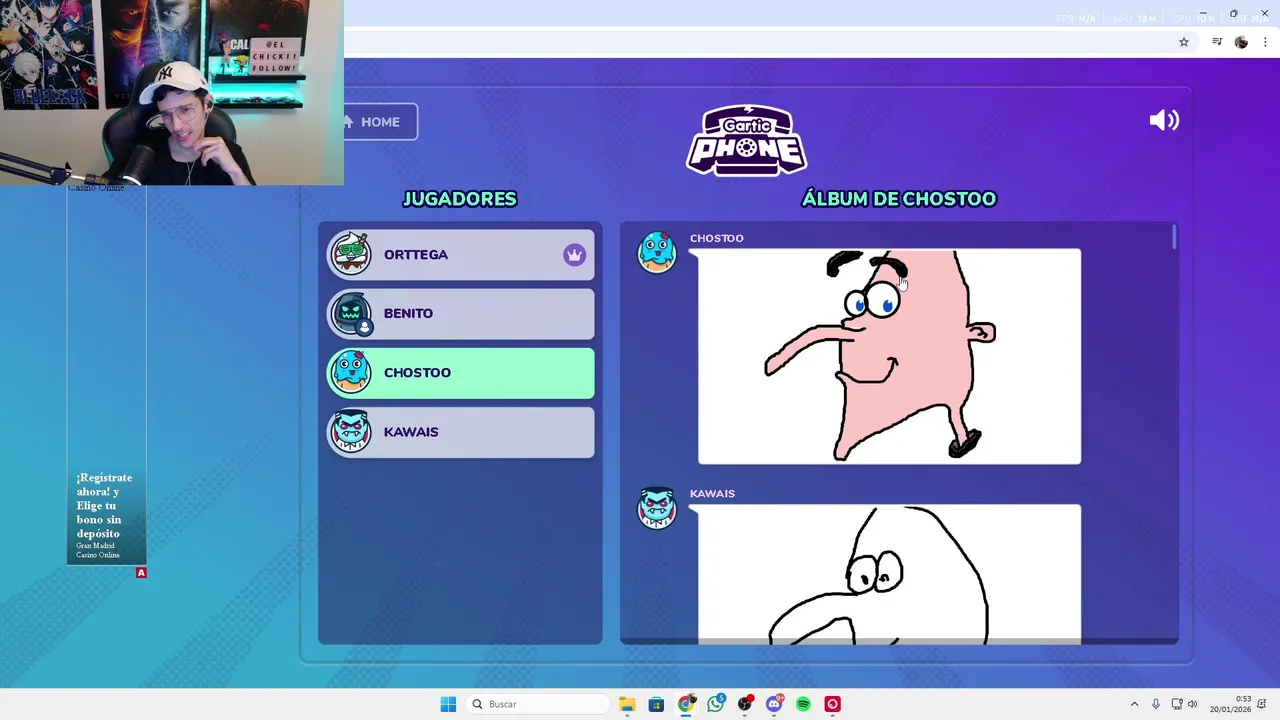Select player ORTTEGA in the players list
Viewport: 1280px width, 720px height.
coord(461,255)
